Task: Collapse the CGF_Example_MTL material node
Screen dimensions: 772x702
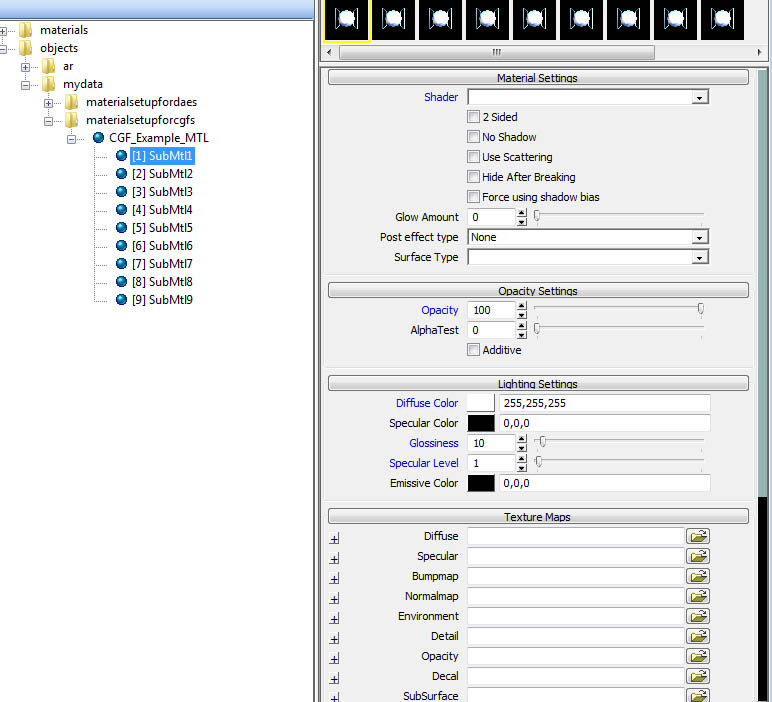Action: click(71, 139)
